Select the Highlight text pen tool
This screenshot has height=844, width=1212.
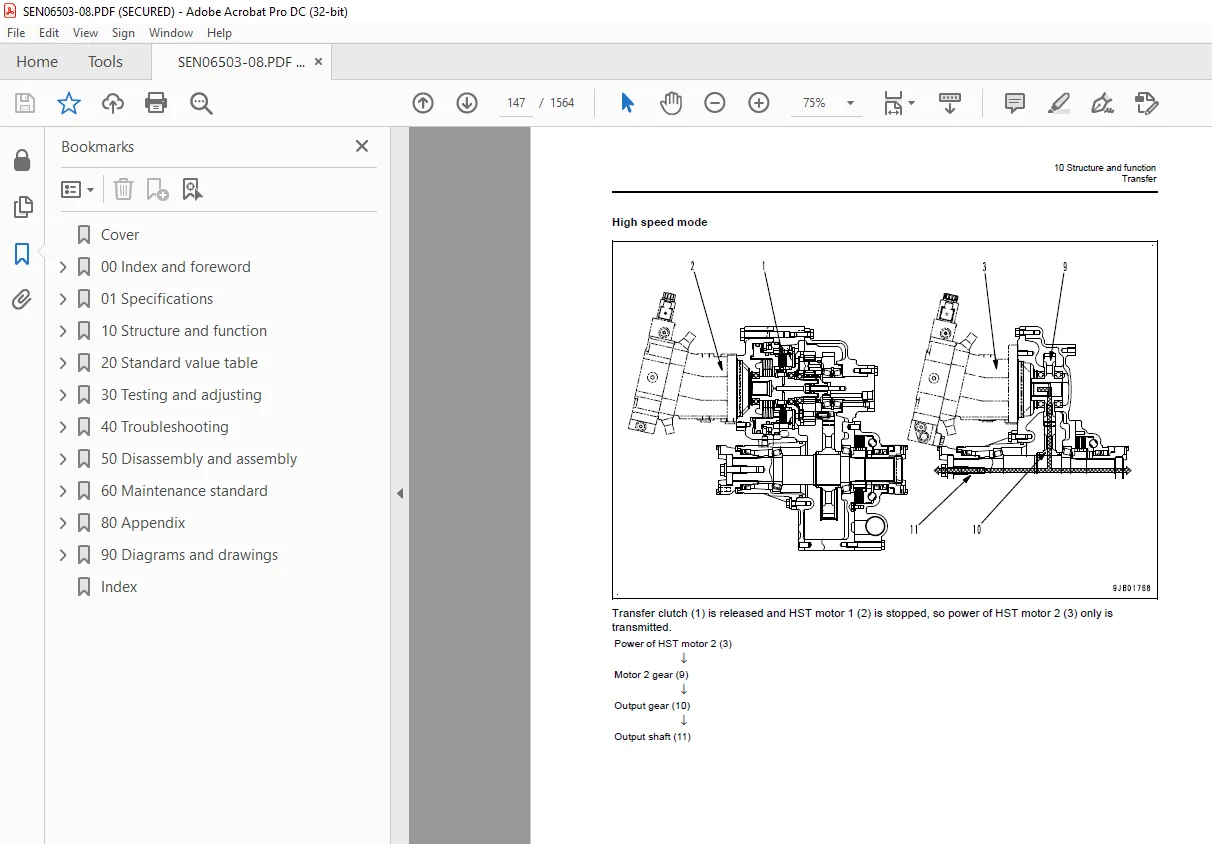point(1059,103)
